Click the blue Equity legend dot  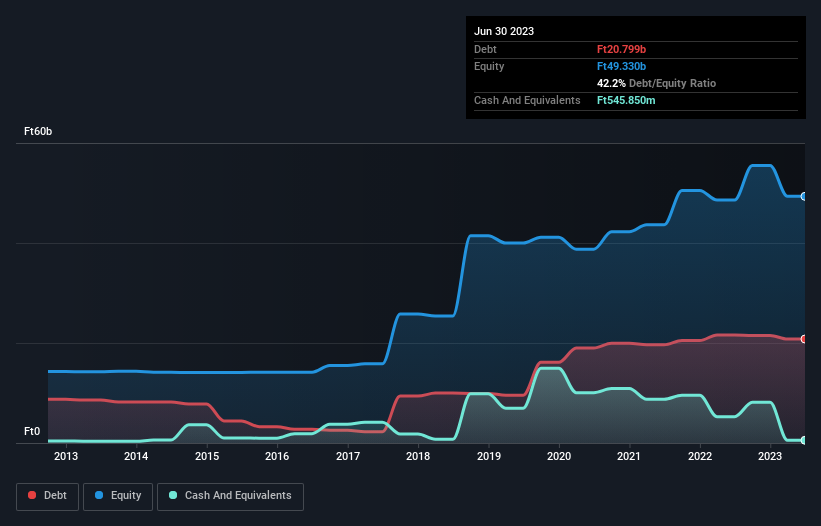(x=99, y=495)
